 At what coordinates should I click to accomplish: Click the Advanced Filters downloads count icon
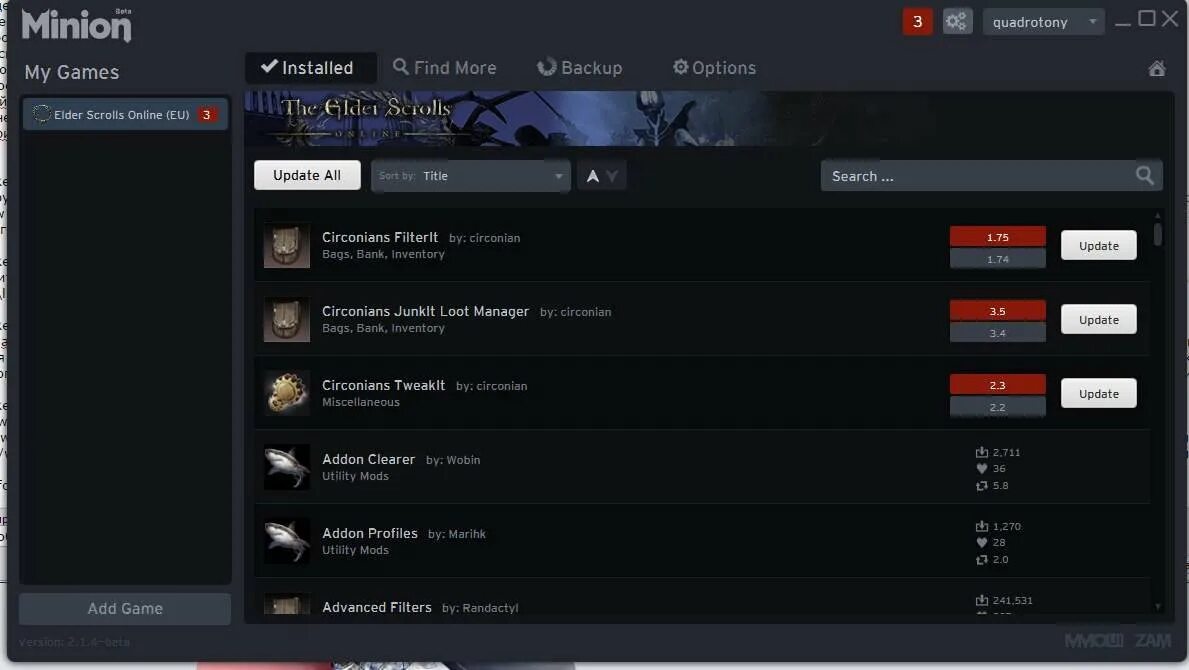[981, 600]
